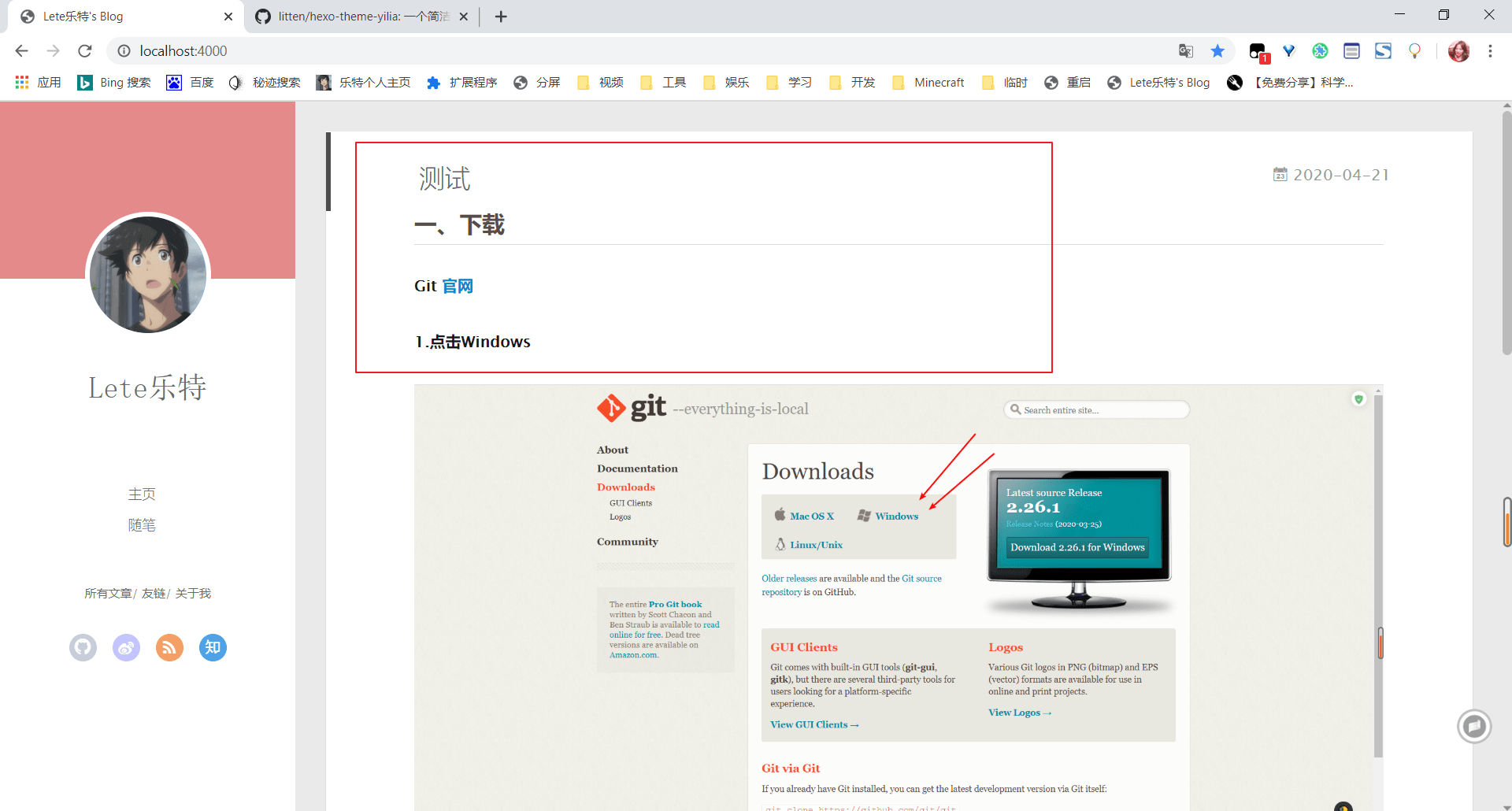Screen dimensions: 1512x811
Task: Click the profile avatar image in the sidebar
Action: point(148,274)
